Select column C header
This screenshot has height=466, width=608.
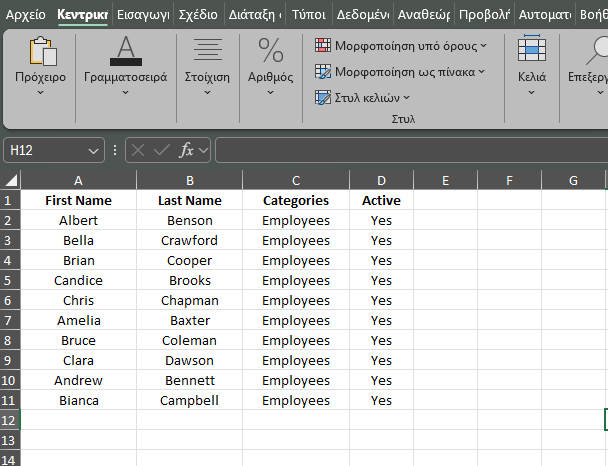coord(296,180)
